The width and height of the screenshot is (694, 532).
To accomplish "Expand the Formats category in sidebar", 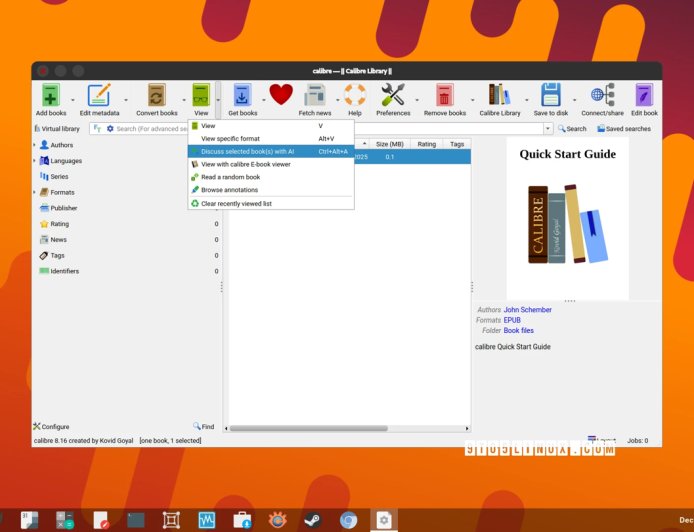I will (35, 192).
